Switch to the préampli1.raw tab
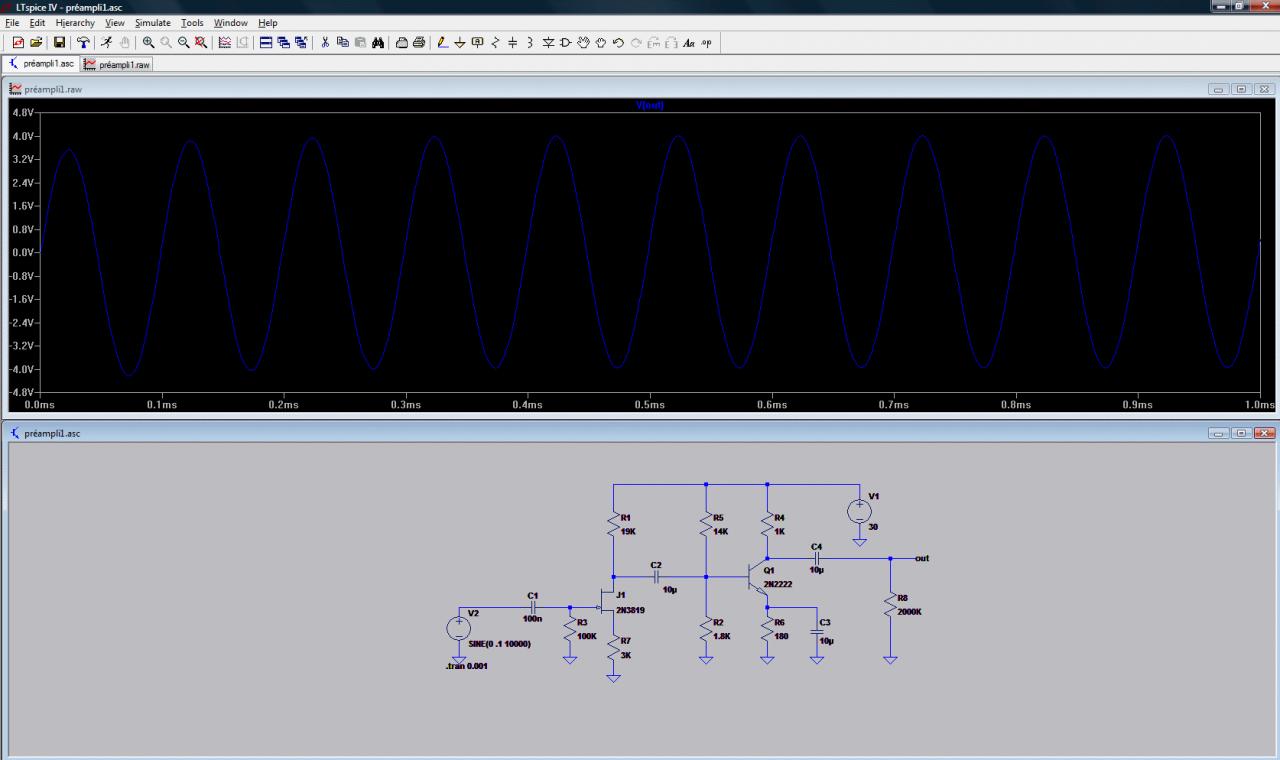Screen dimensions: 1280x760 pos(118,64)
